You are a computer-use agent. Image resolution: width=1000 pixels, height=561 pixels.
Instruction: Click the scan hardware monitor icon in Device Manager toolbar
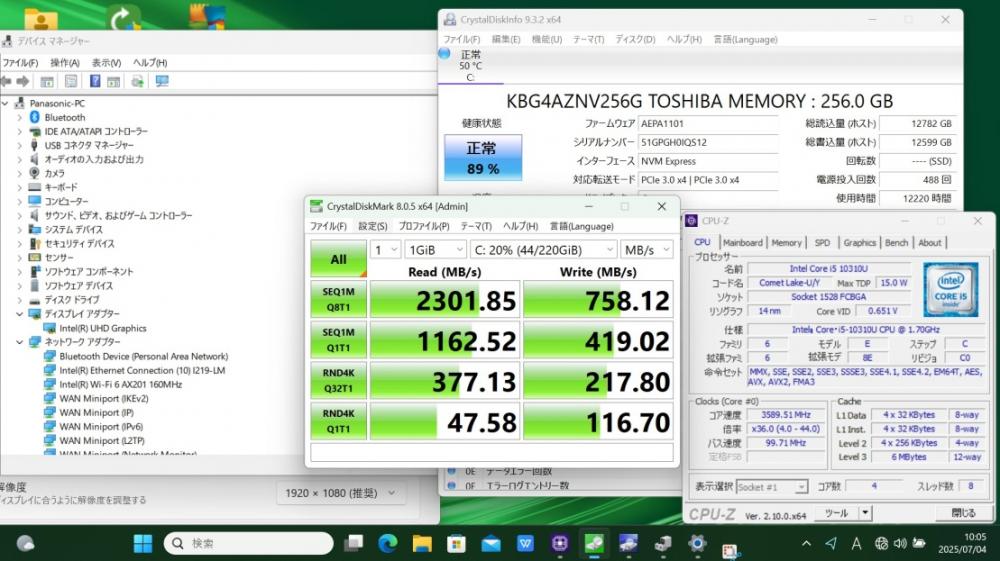tap(162, 81)
